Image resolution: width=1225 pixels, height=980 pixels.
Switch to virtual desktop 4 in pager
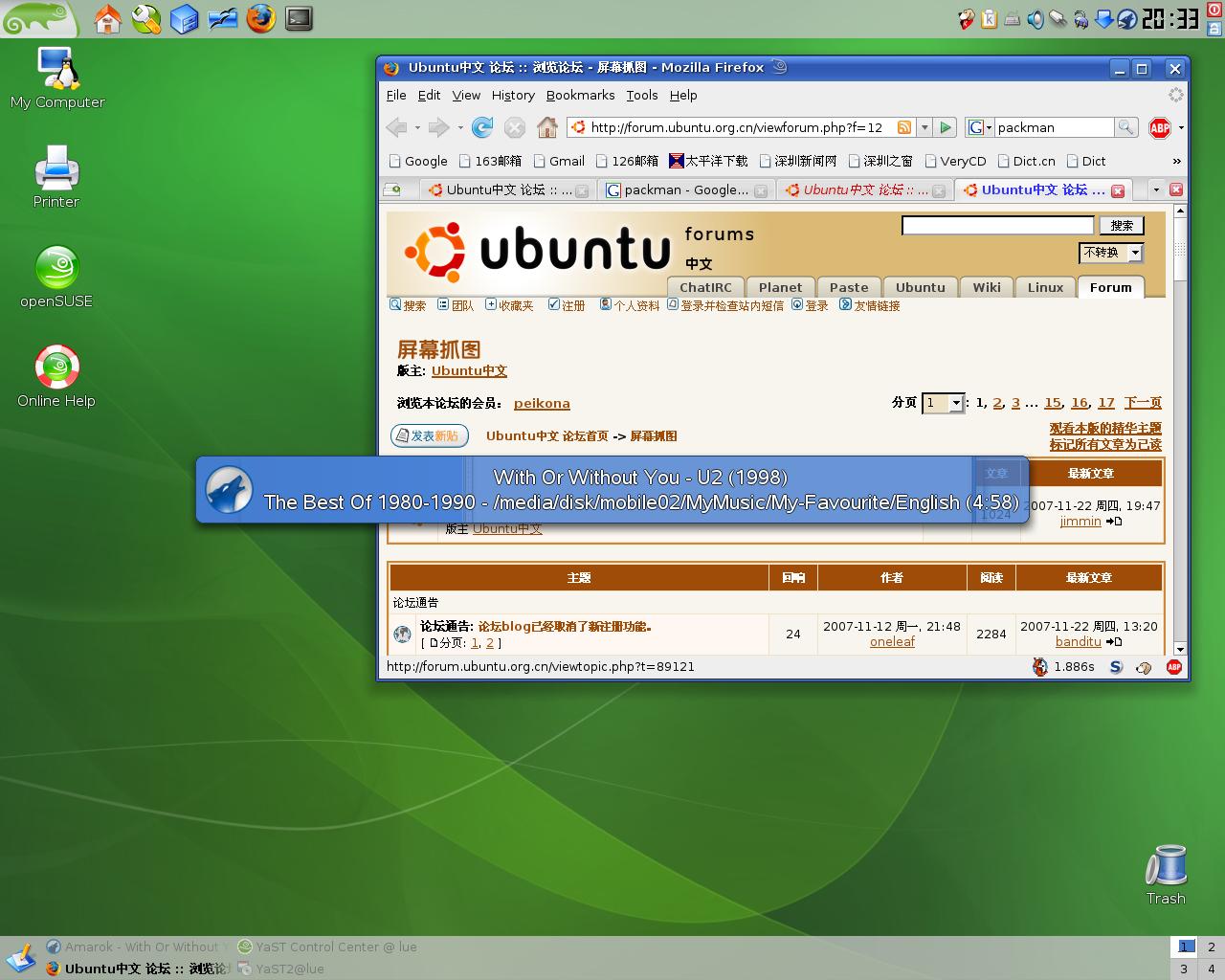pyautogui.click(x=1212, y=969)
